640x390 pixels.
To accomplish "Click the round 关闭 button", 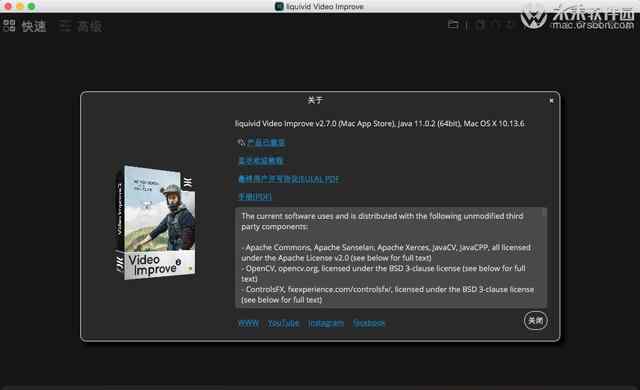I will (535, 321).
